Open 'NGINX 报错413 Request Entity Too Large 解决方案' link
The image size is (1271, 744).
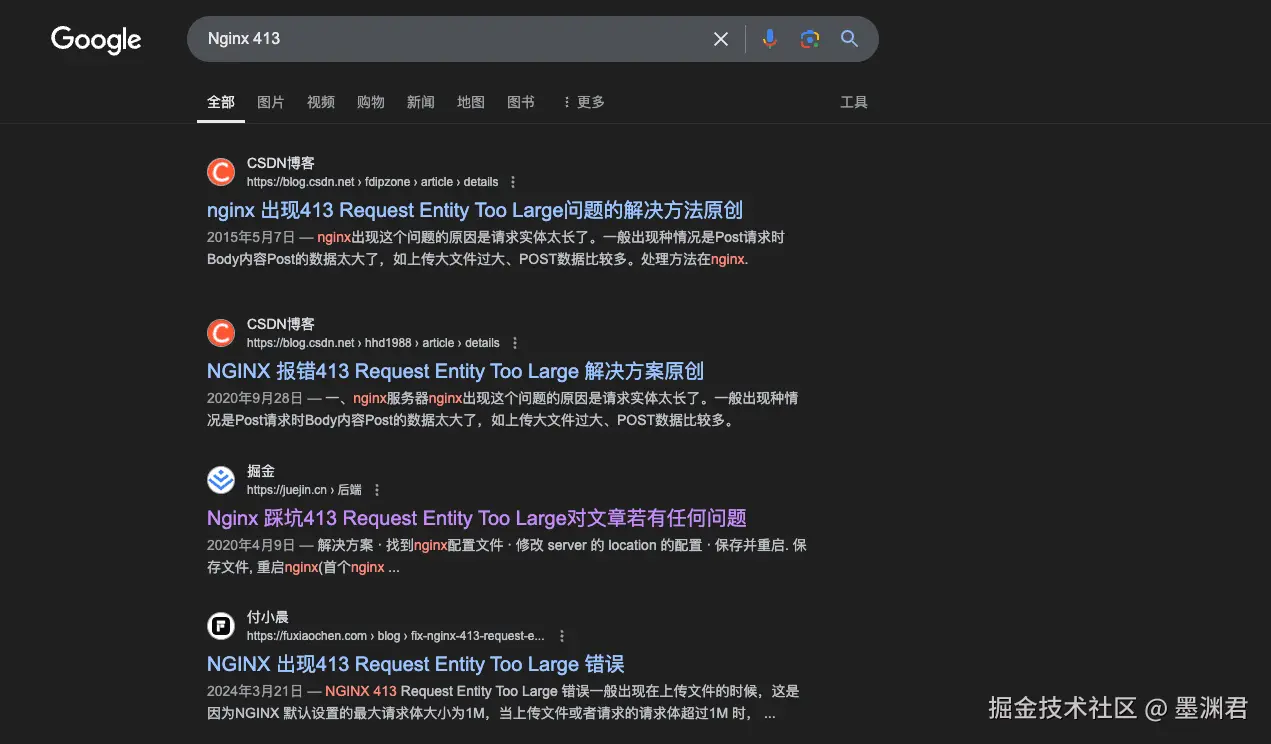(x=455, y=371)
